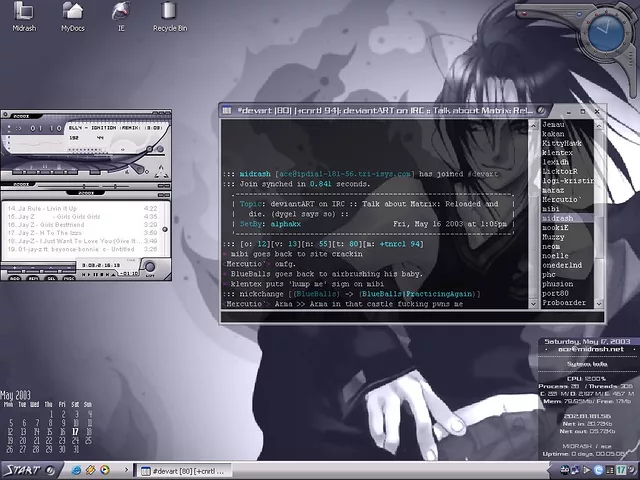Select playlist track 19 beyonce-bonnie Untitled
The image size is (640, 480).
(82, 249)
